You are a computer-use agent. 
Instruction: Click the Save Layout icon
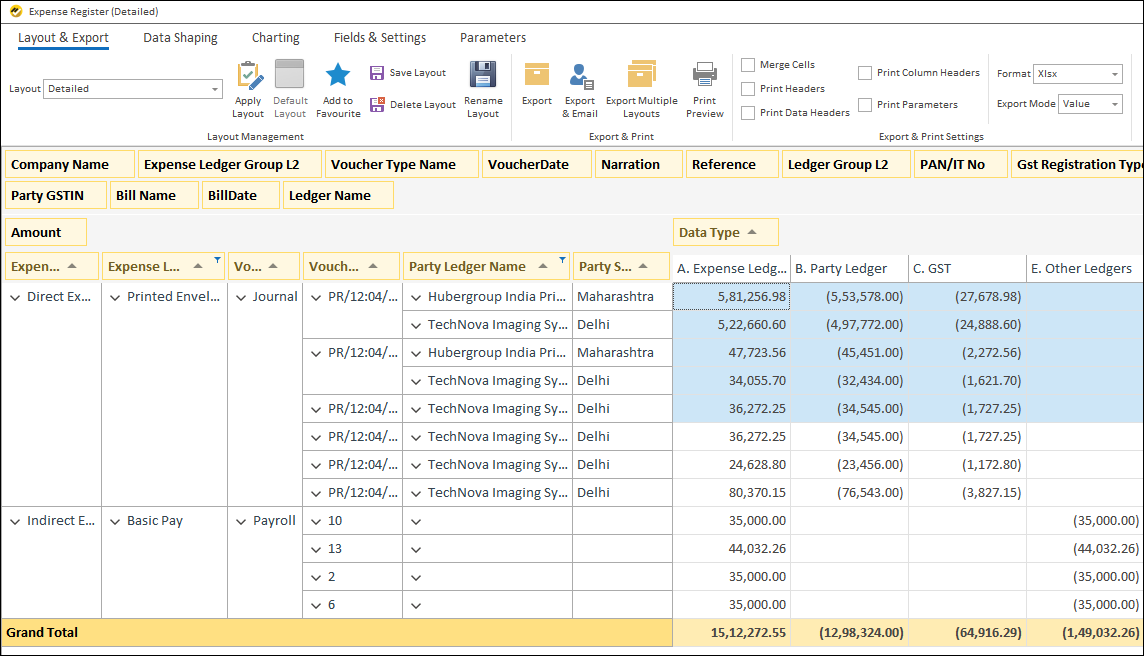(377, 73)
